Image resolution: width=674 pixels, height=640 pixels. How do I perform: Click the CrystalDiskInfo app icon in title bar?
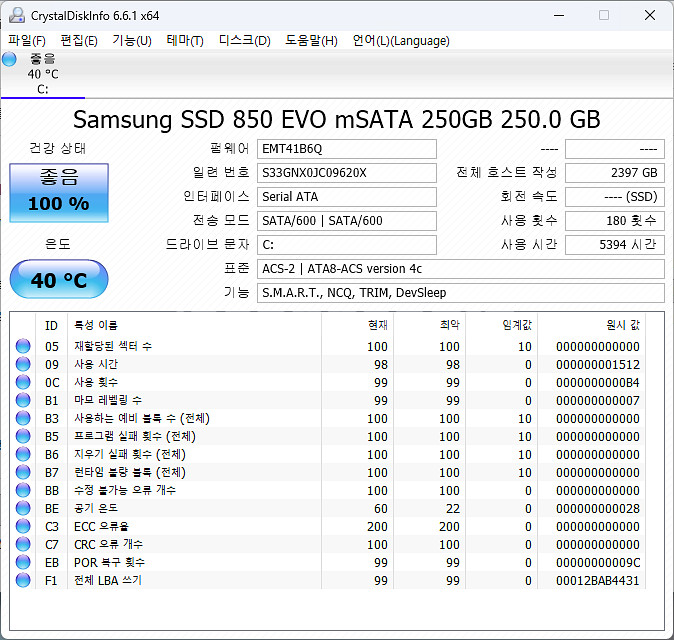tap(17, 15)
